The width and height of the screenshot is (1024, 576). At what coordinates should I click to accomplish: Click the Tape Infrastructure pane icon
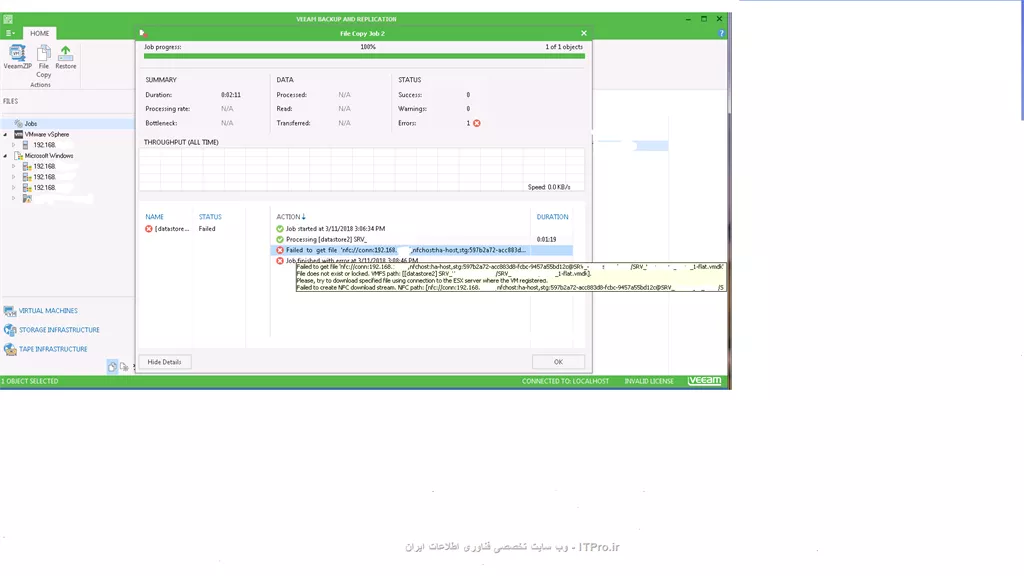[10, 349]
